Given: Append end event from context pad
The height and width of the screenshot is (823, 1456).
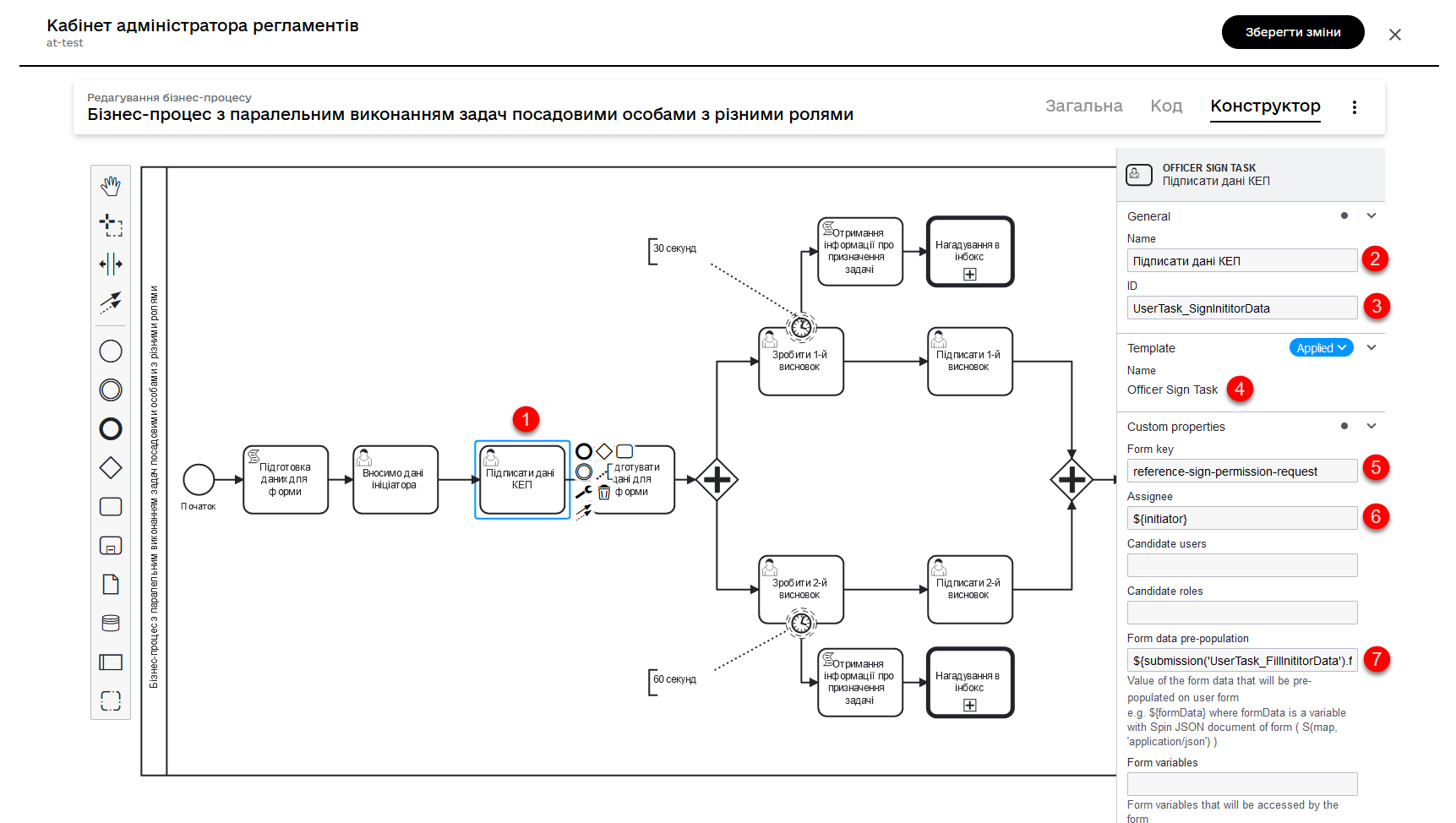Looking at the screenshot, I should pos(584,451).
